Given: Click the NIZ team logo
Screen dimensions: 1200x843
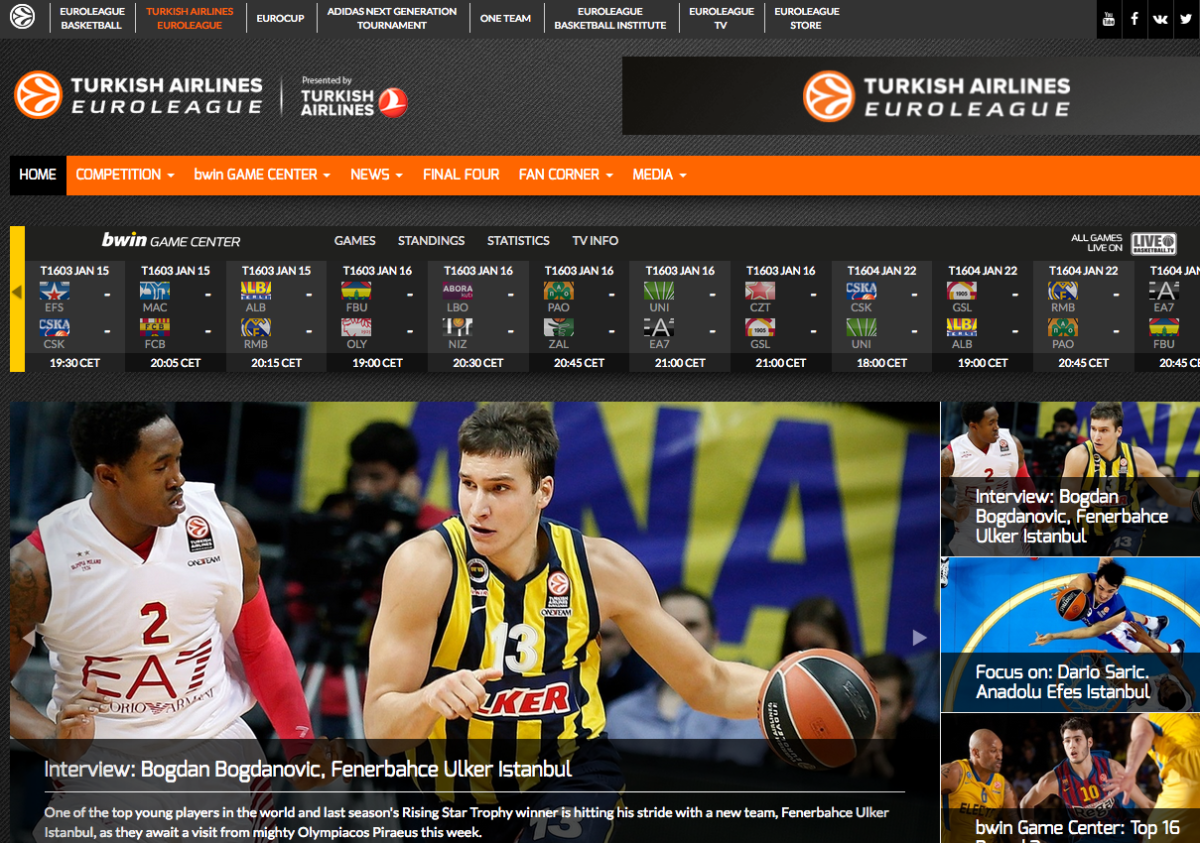Looking at the screenshot, I should [458, 327].
